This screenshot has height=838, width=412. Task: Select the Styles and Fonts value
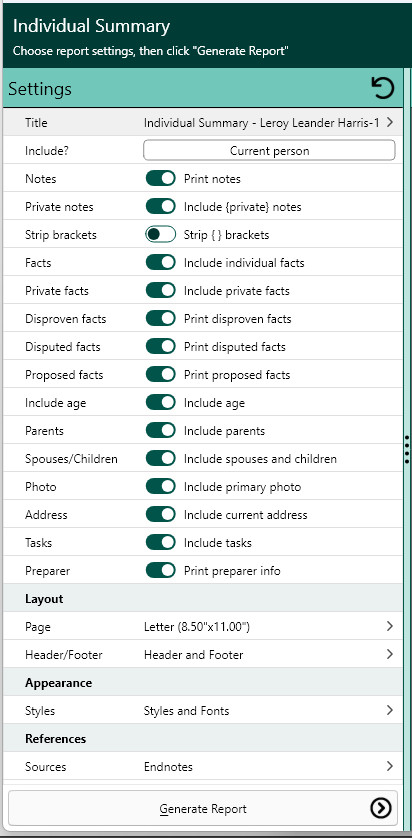186,710
